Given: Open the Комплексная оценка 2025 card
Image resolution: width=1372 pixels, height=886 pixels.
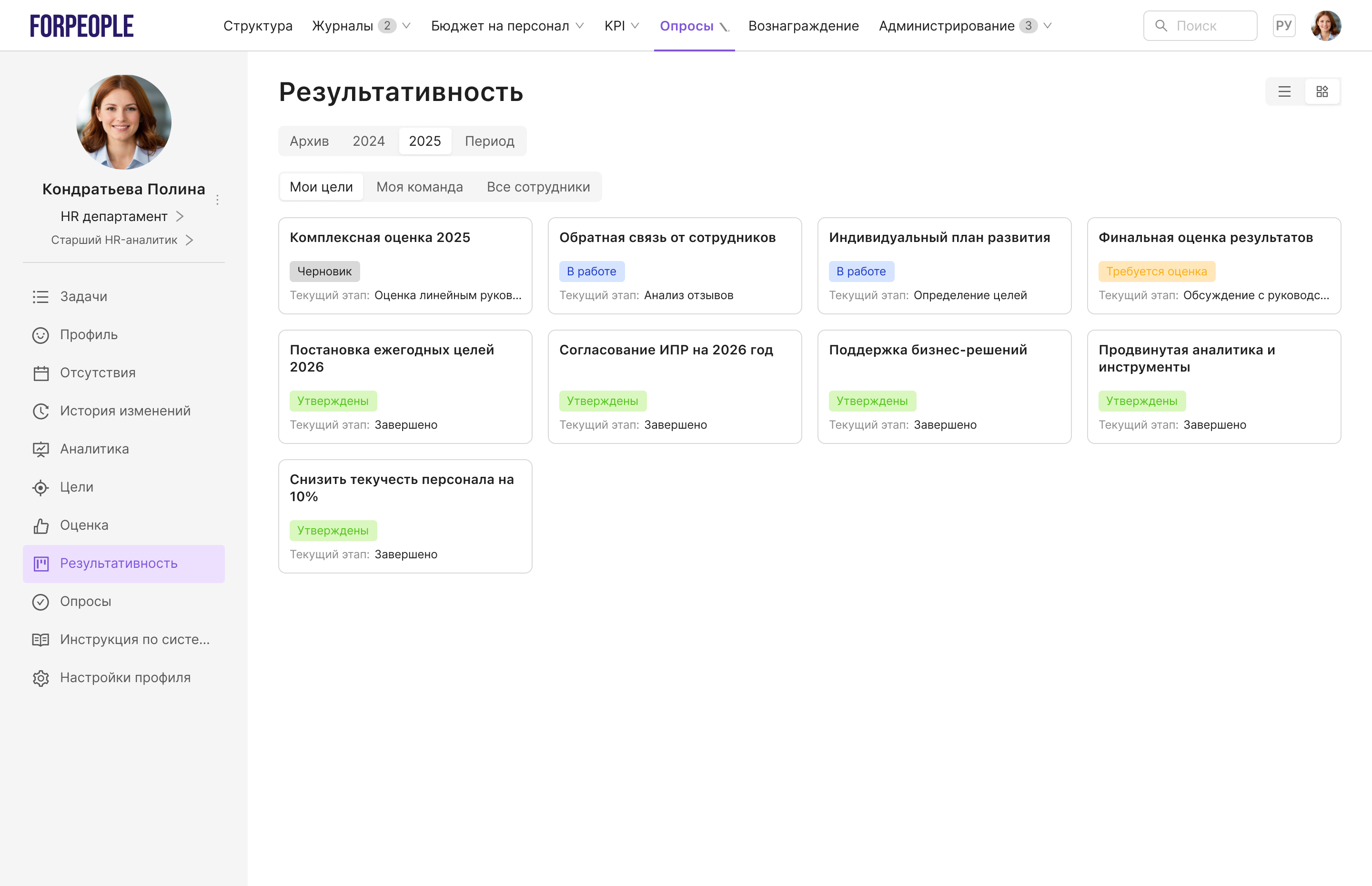Looking at the screenshot, I should point(405,266).
